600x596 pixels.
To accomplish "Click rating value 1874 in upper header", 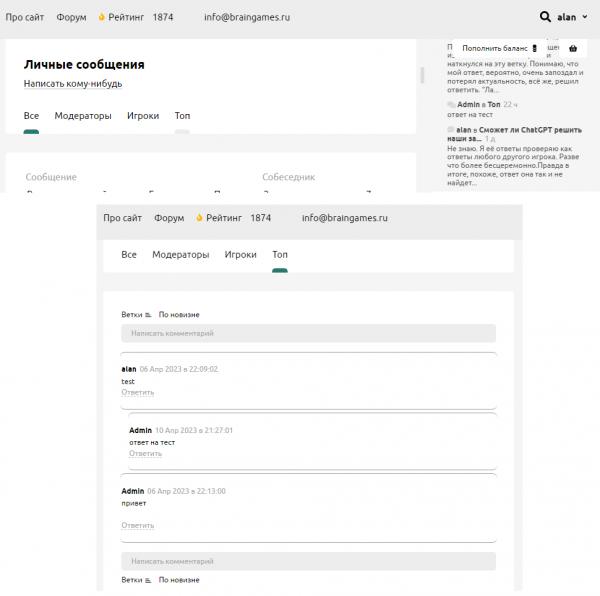I will click(163, 17).
